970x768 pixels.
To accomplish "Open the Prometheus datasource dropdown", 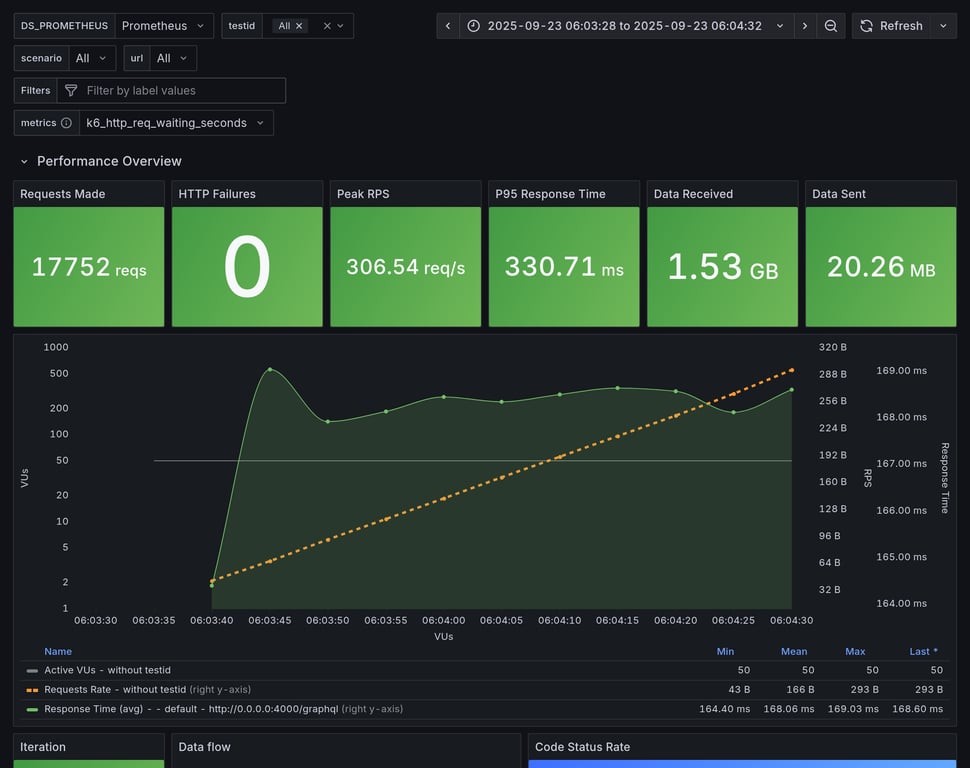I will coord(163,26).
